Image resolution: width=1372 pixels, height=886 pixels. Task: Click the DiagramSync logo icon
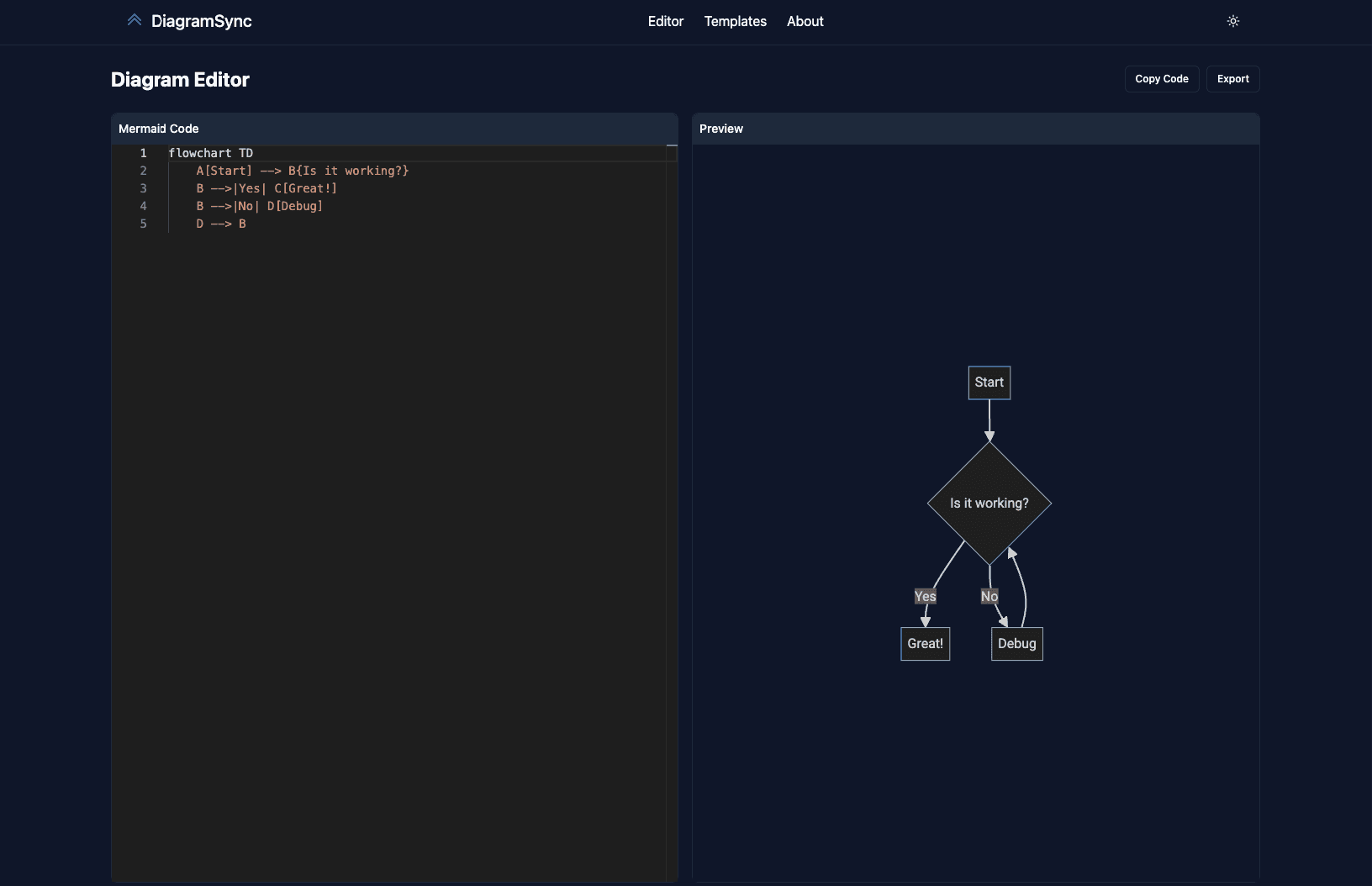[135, 20]
